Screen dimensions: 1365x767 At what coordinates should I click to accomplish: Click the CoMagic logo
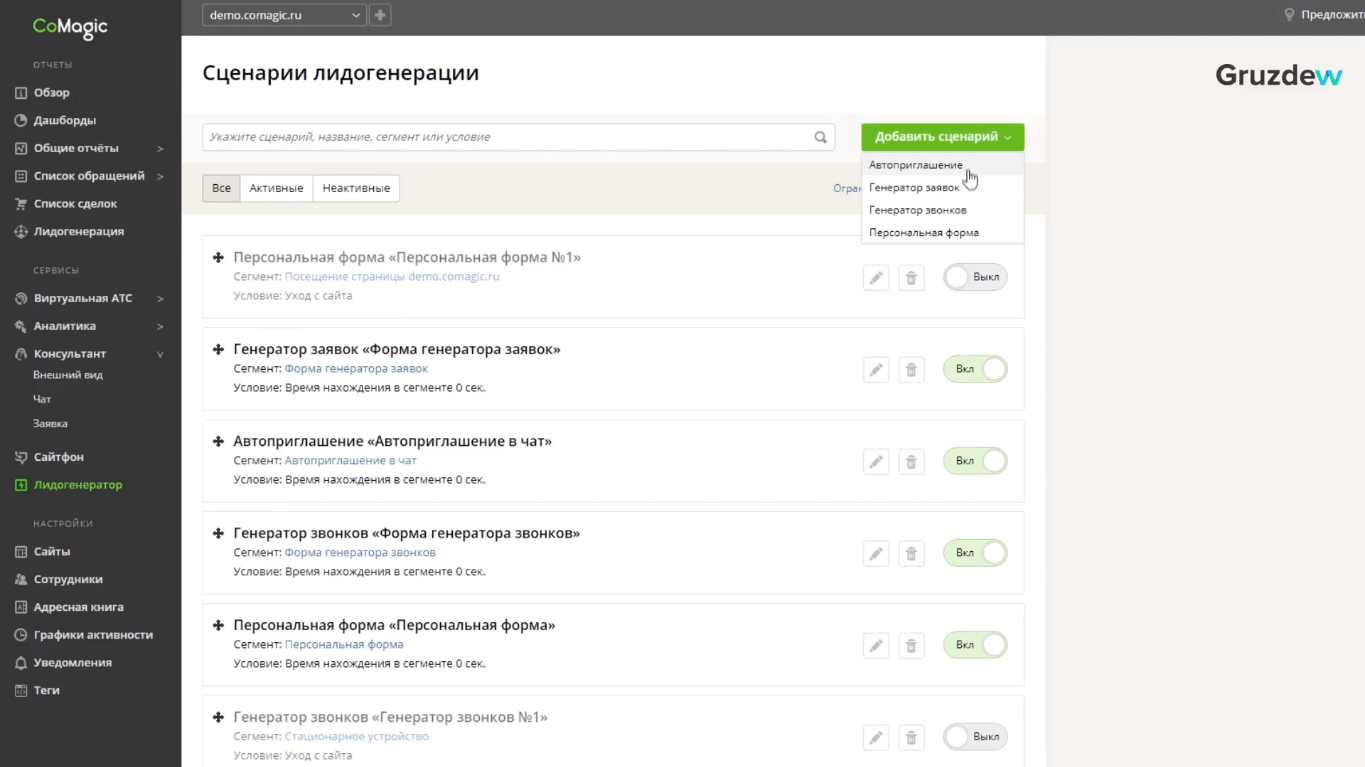coord(70,27)
